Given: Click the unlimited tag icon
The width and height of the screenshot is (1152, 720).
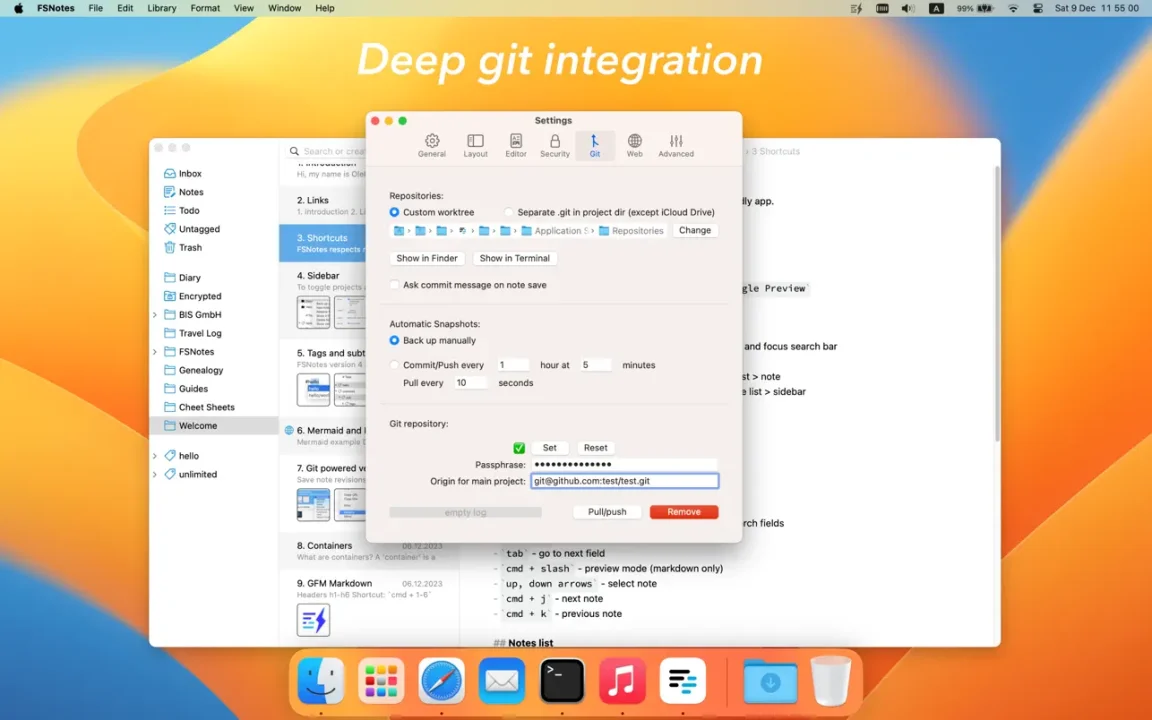Looking at the screenshot, I should pyautogui.click(x=170, y=475).
